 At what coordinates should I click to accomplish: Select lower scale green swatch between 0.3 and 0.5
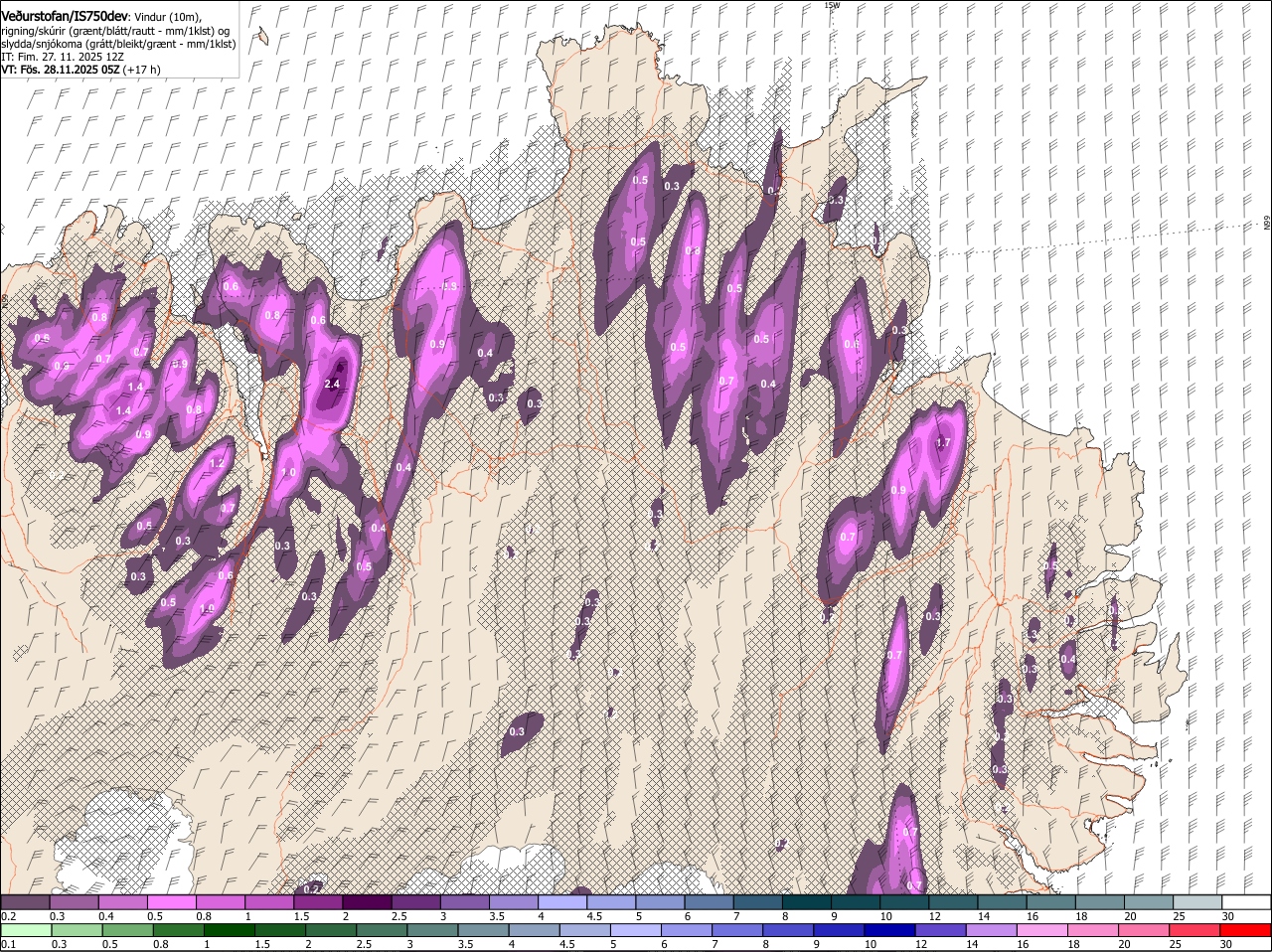(x=78, y=930)
